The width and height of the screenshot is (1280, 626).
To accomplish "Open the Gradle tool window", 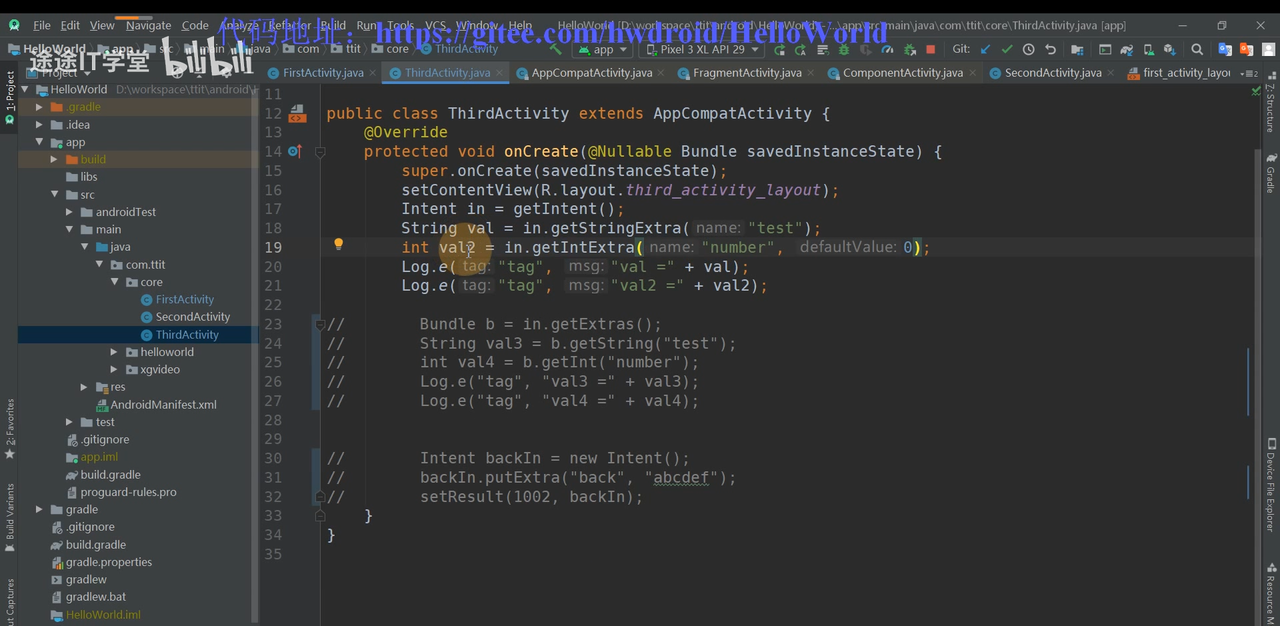I will click(x=1271, y=172).
